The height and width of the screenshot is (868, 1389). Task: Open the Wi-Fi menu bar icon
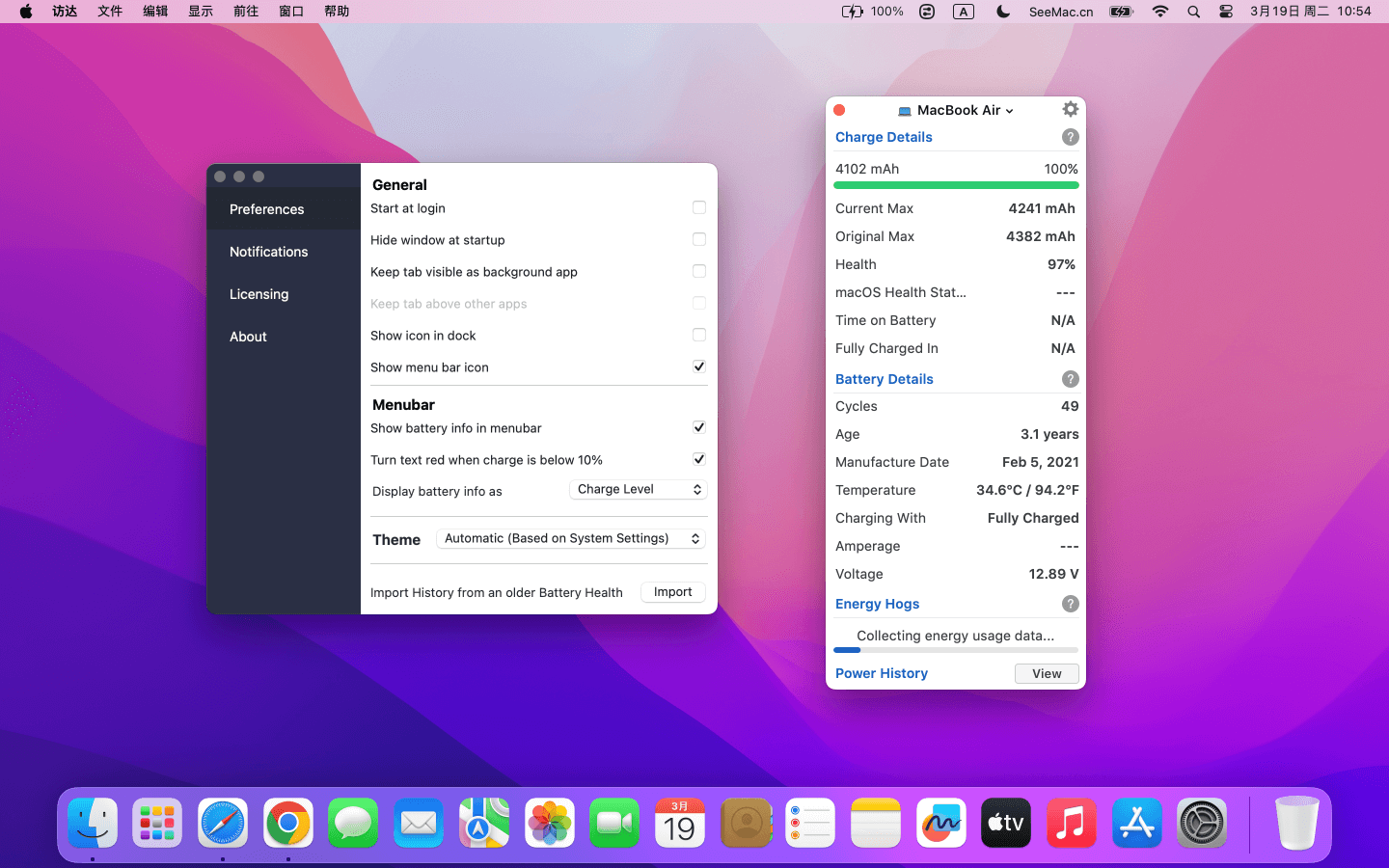tap(1160, 12)
